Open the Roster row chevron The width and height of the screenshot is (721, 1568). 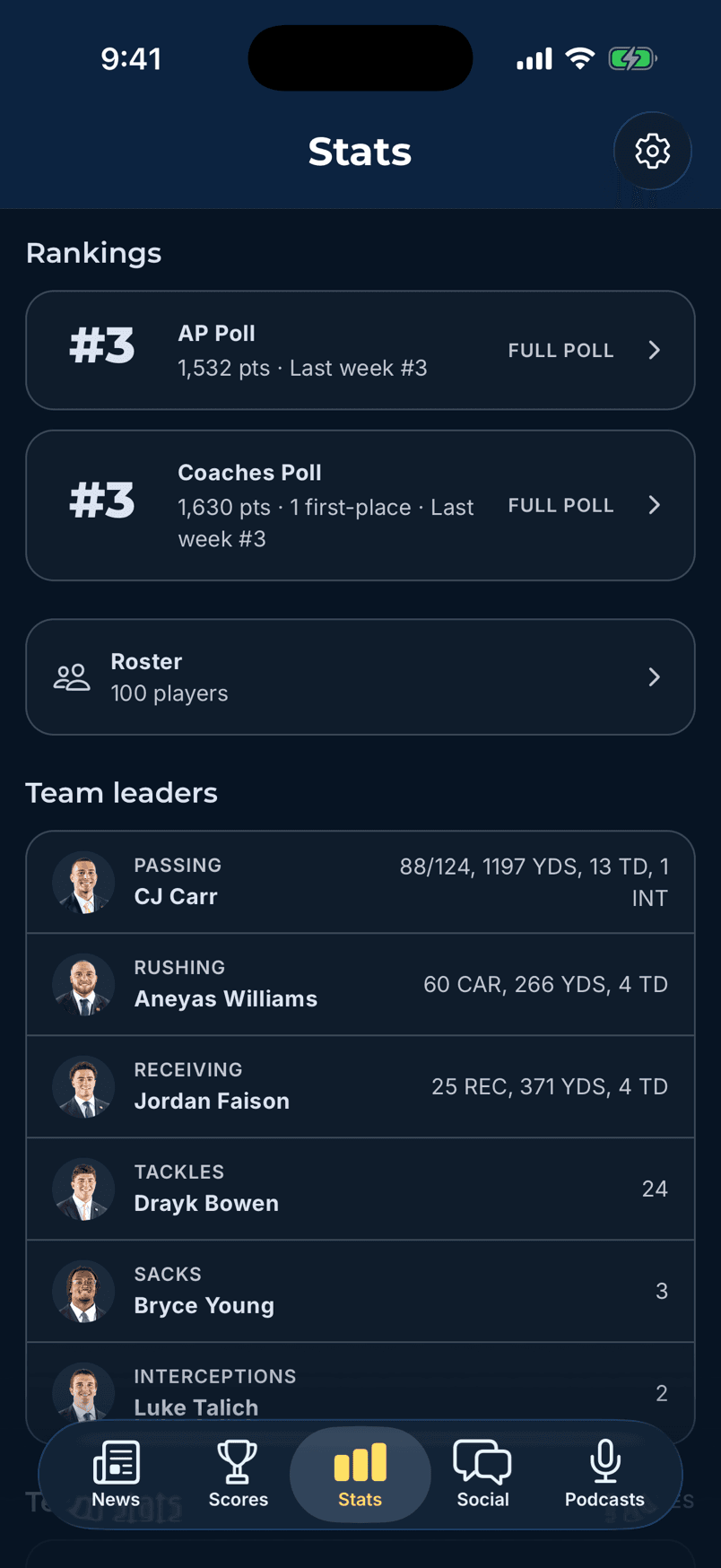[655, 677]
